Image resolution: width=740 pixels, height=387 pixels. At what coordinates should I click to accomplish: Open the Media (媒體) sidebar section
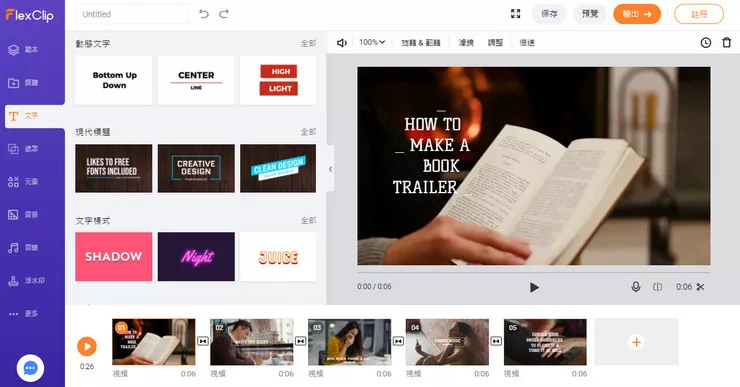coord(24,83)
